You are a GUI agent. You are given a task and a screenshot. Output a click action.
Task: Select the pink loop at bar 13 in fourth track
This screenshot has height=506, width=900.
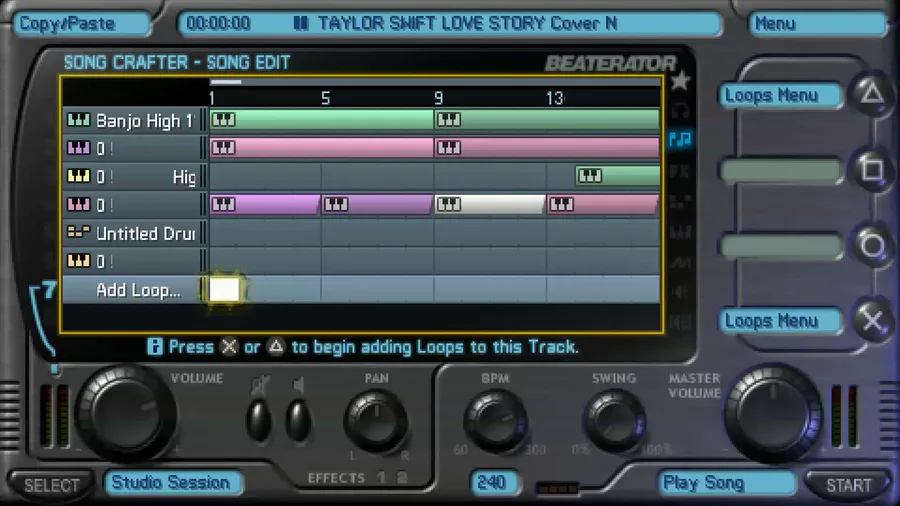point(603,204)
